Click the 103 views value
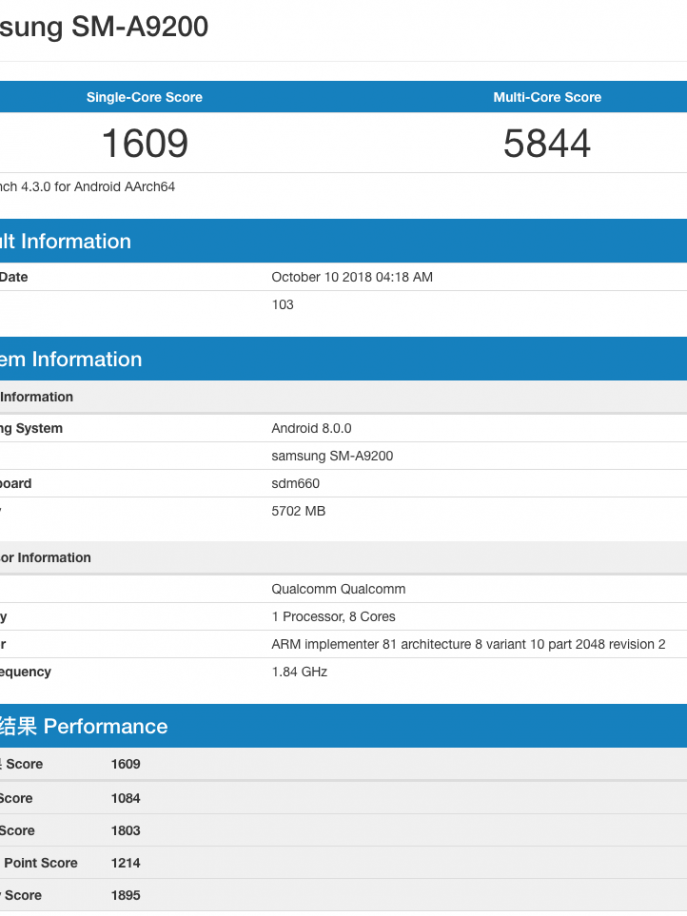This screenshot has height=916, width=687. pos(283,305)
